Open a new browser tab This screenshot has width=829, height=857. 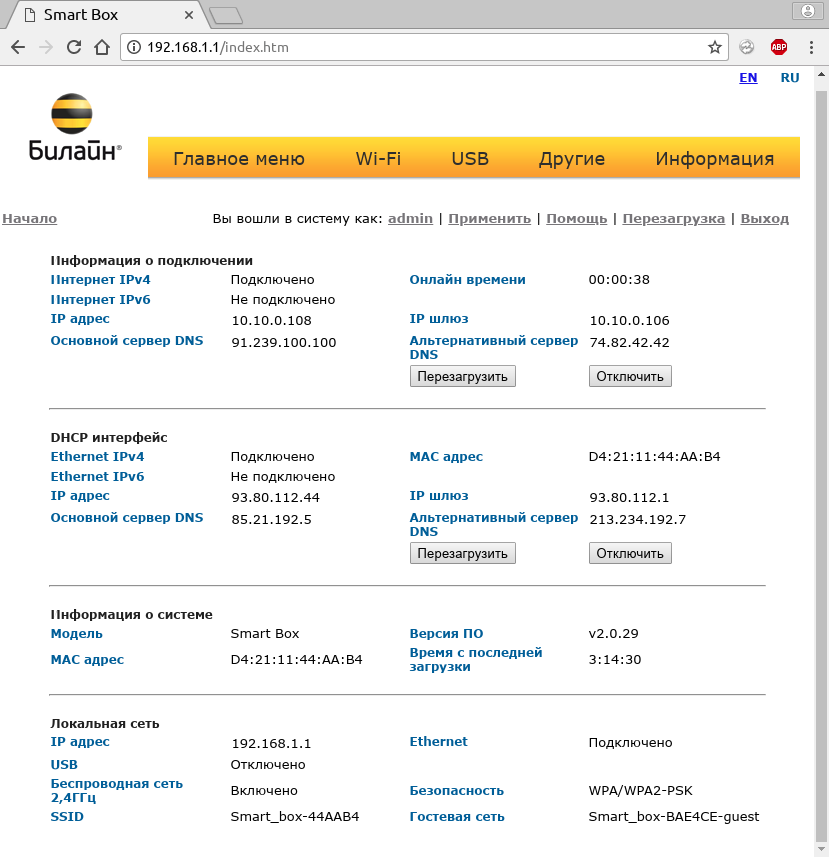(226, 15)
